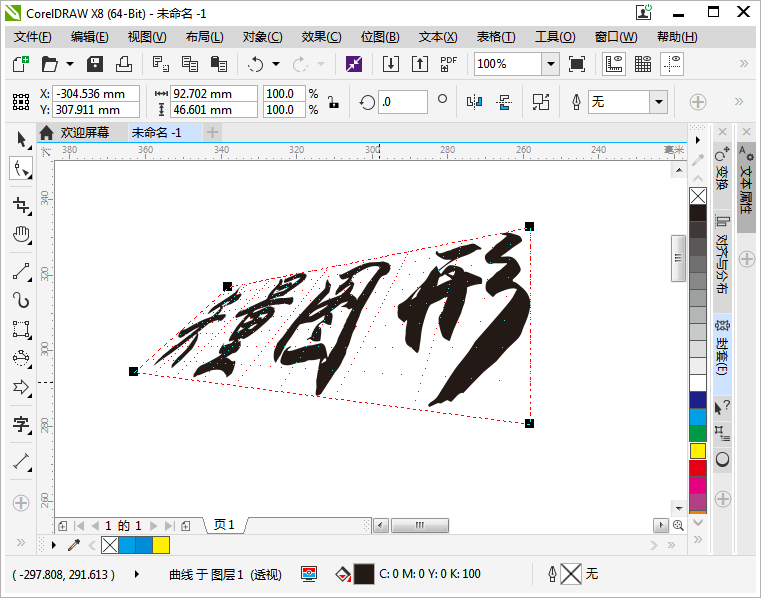Open the Open-file dropdown arrow
This screenshot has height=598, width=761.
[70, 64]
